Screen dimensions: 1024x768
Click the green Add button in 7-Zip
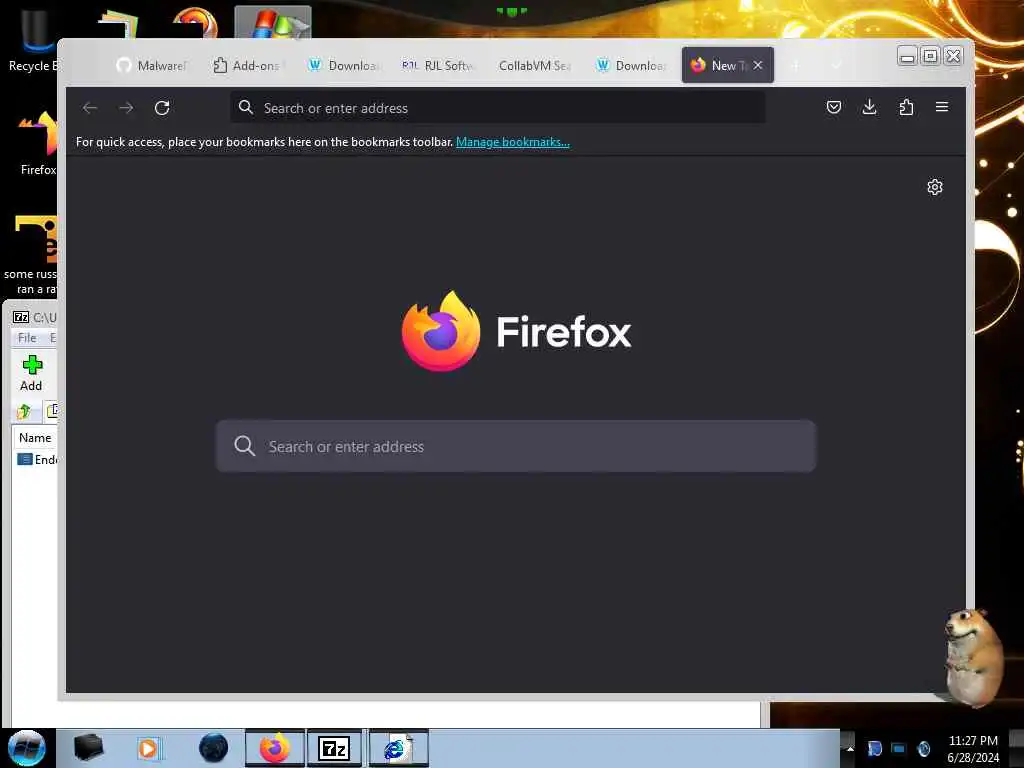[31, 373]
